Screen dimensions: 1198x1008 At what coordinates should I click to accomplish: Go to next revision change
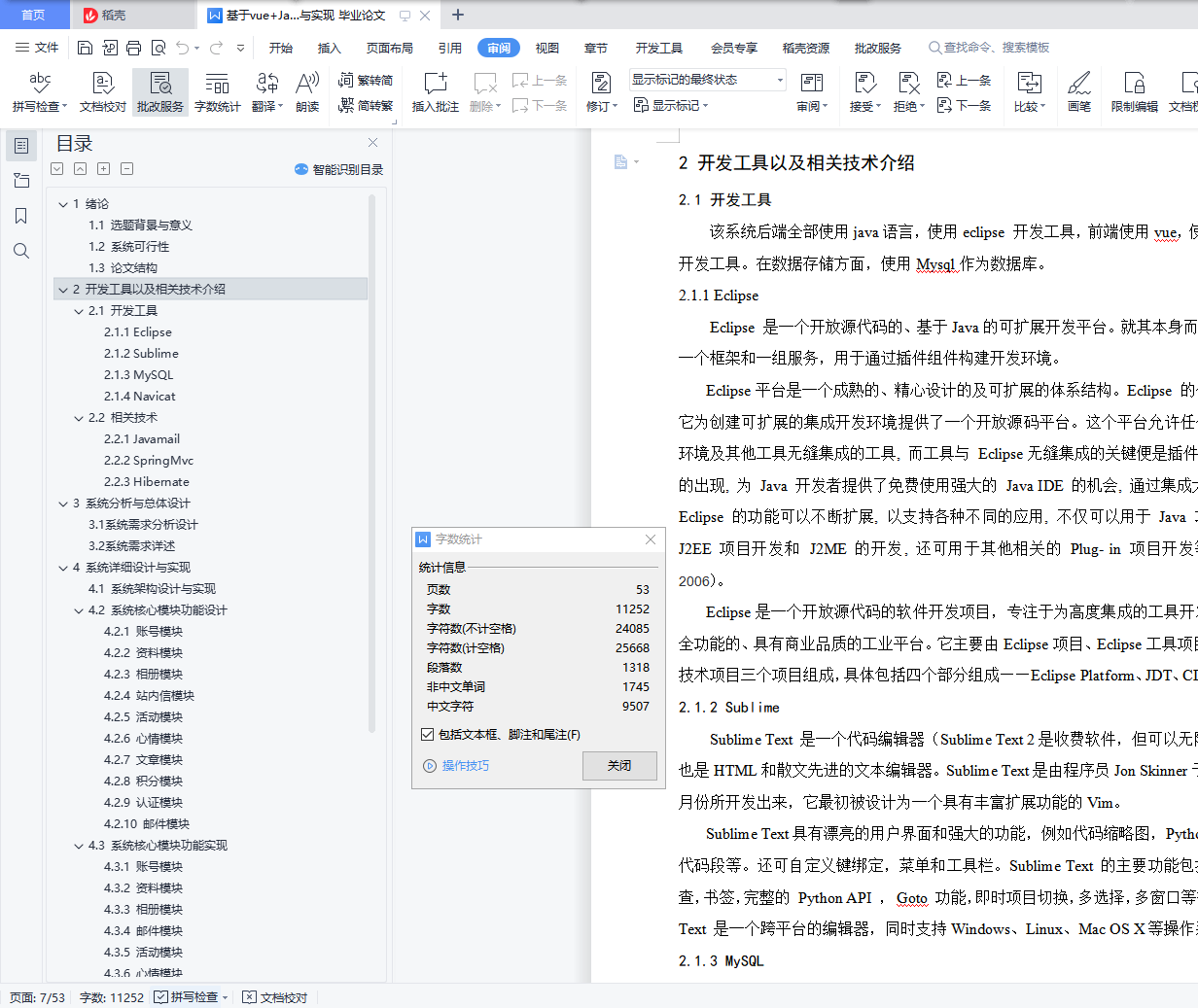click(x=964, y=105)
